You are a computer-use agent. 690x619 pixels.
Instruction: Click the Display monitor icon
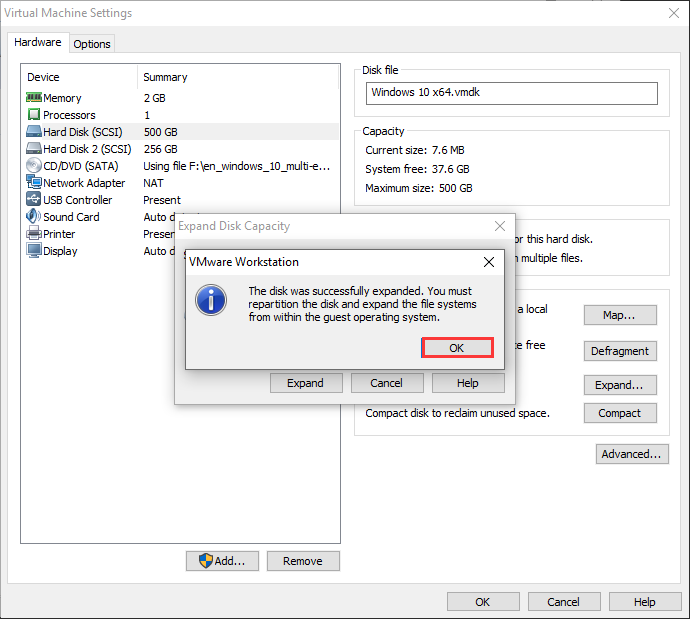point(34,251)
